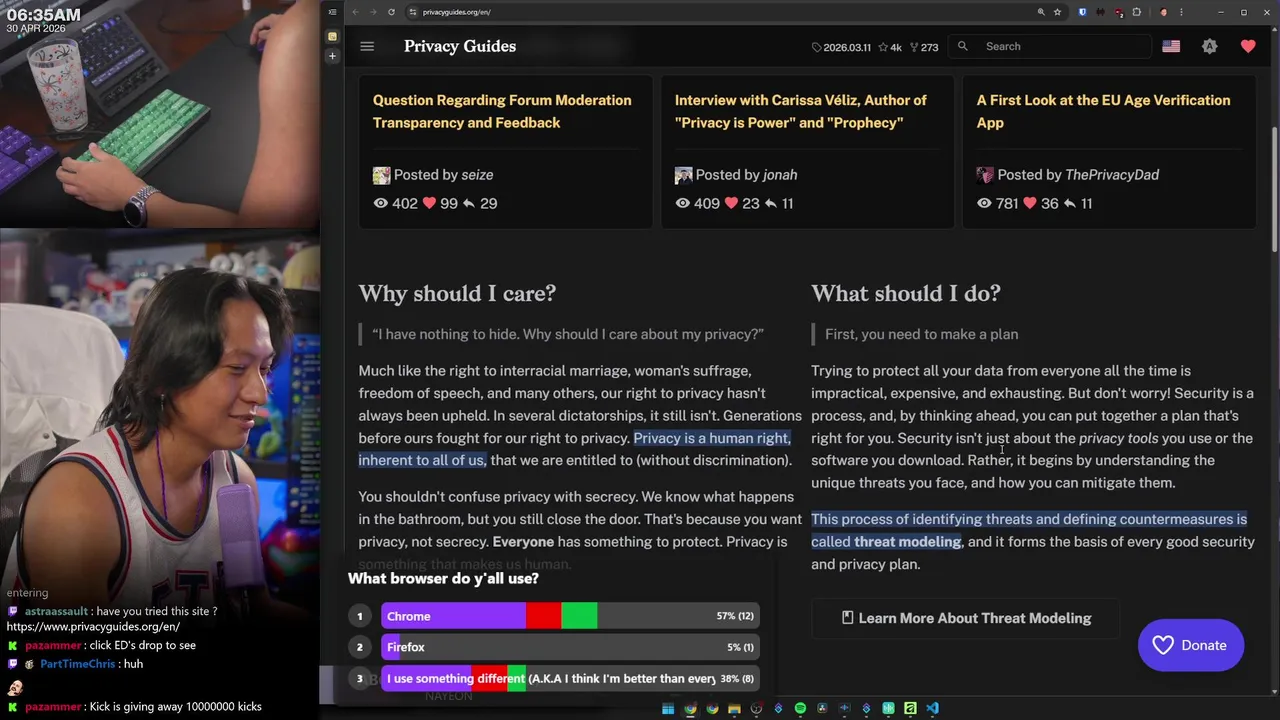Screen dimensions: 1280x720
Task: Click the PartTimeChris chat username
Action: [x=77, y=664]
